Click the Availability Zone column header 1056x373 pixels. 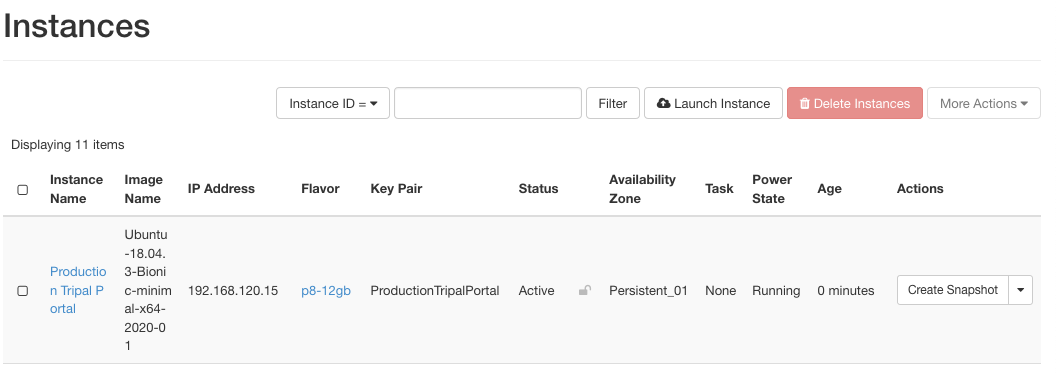pyautogui.click(x=642, y=189)
